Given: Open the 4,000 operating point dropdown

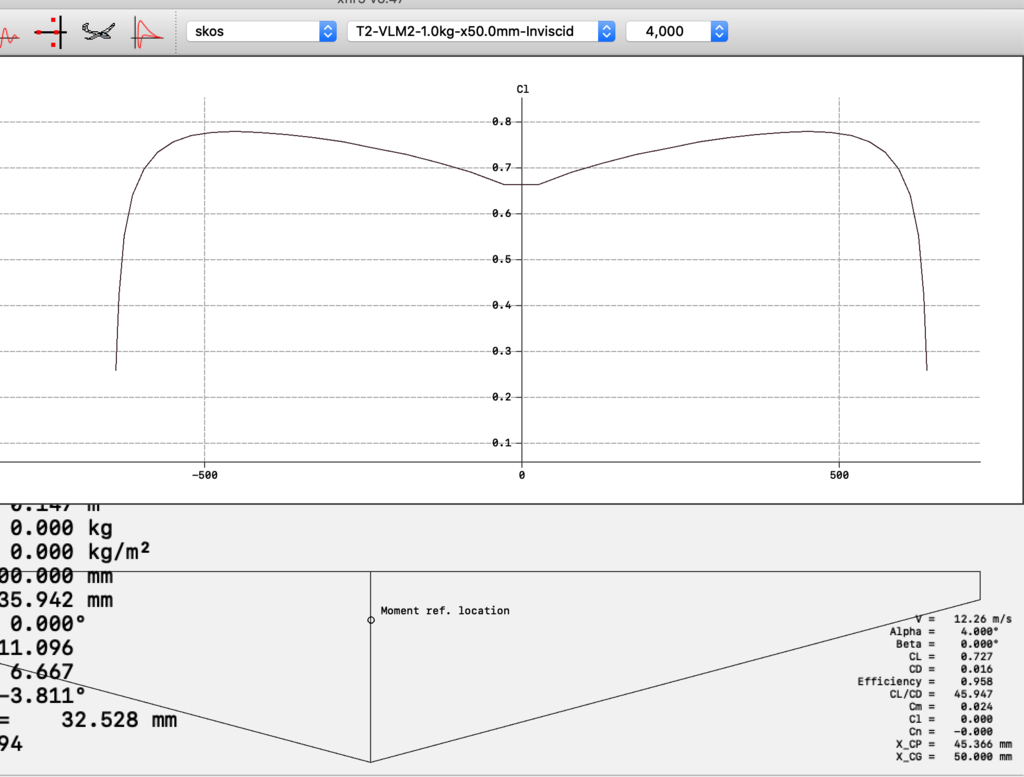Looking at the screenshot, I should coord(676,32).
